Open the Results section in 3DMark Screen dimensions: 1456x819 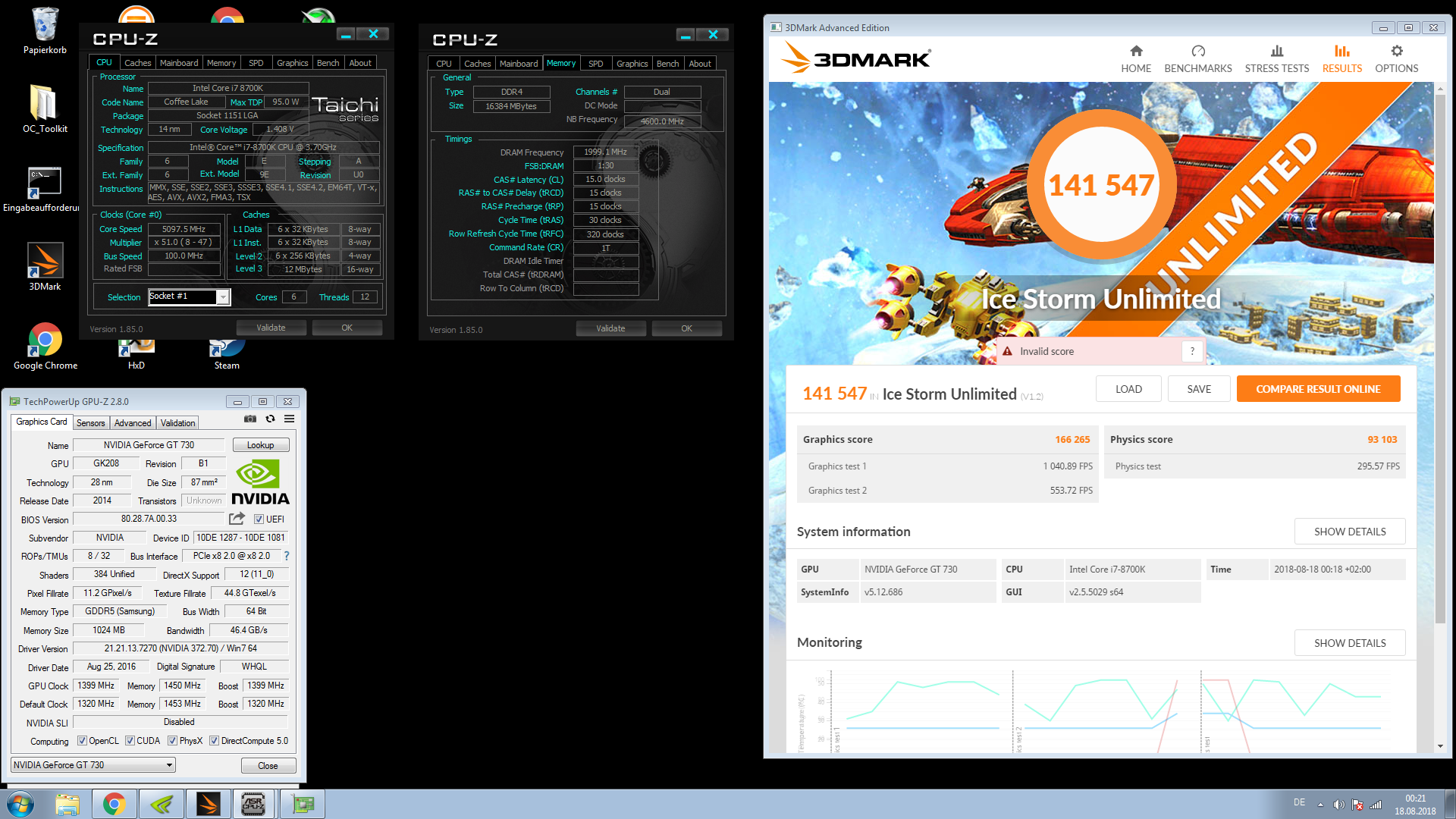pos(1342,59)
